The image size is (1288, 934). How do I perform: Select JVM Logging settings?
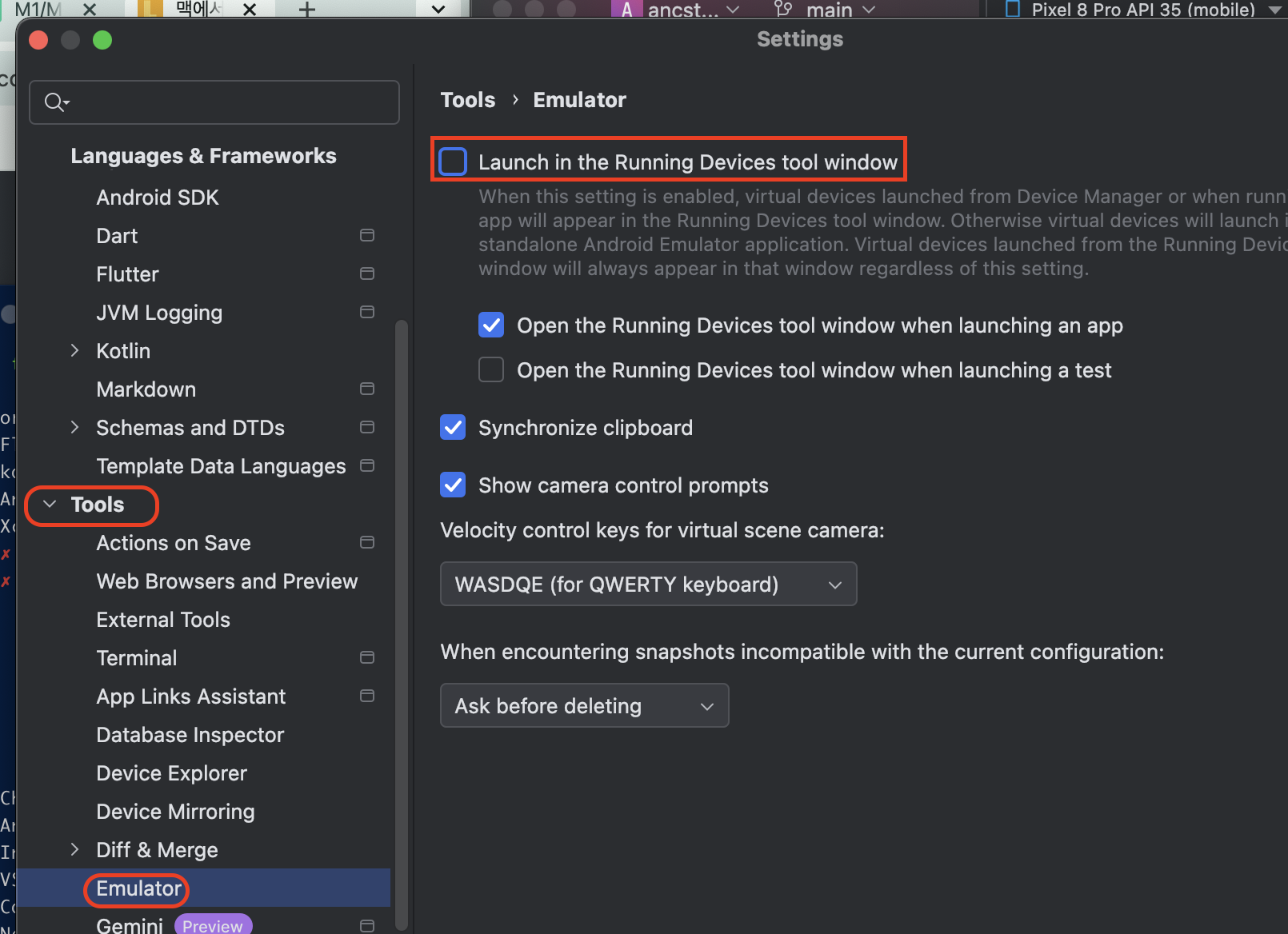click(159, 312)
